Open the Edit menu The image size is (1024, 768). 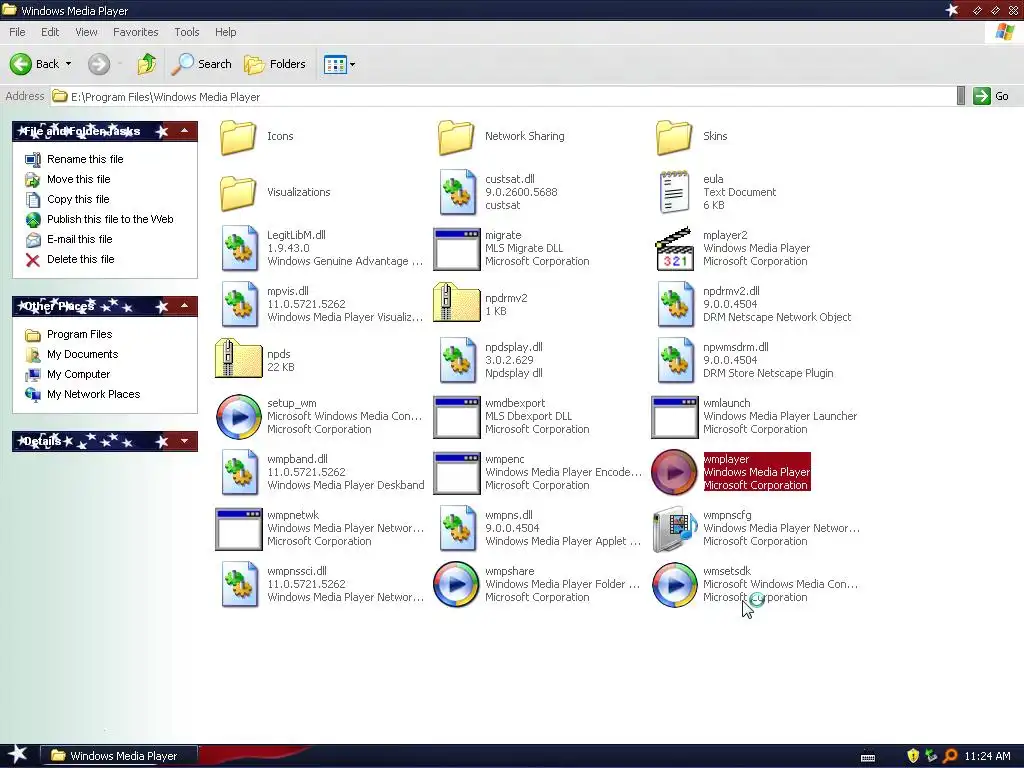[50, 32]
